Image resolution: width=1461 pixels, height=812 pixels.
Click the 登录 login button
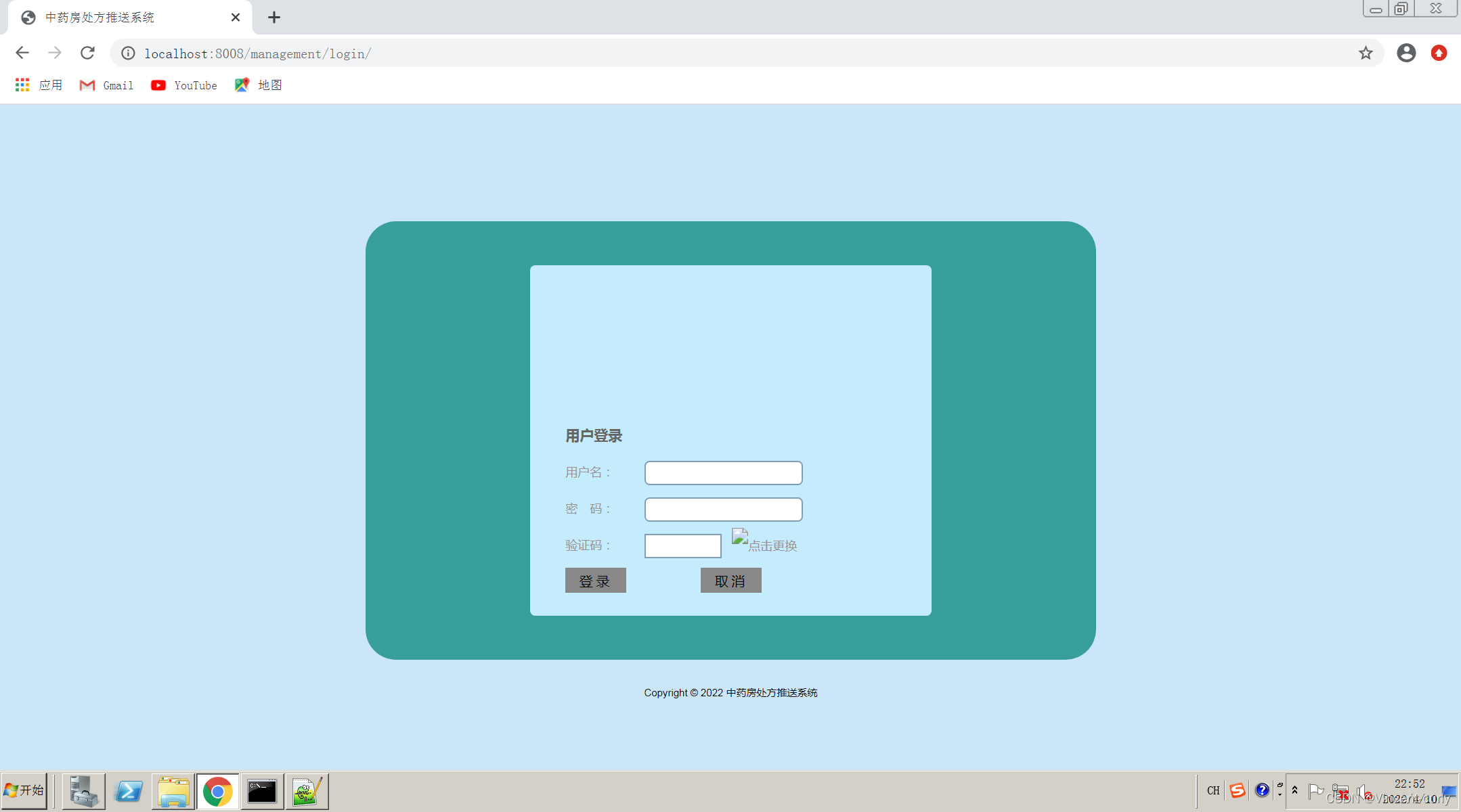point(595,581)
